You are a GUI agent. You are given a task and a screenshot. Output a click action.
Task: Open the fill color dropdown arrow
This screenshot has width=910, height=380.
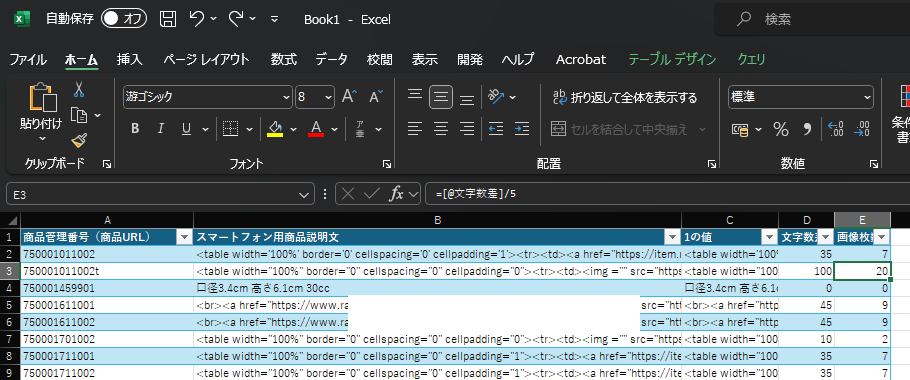[293, 129]
